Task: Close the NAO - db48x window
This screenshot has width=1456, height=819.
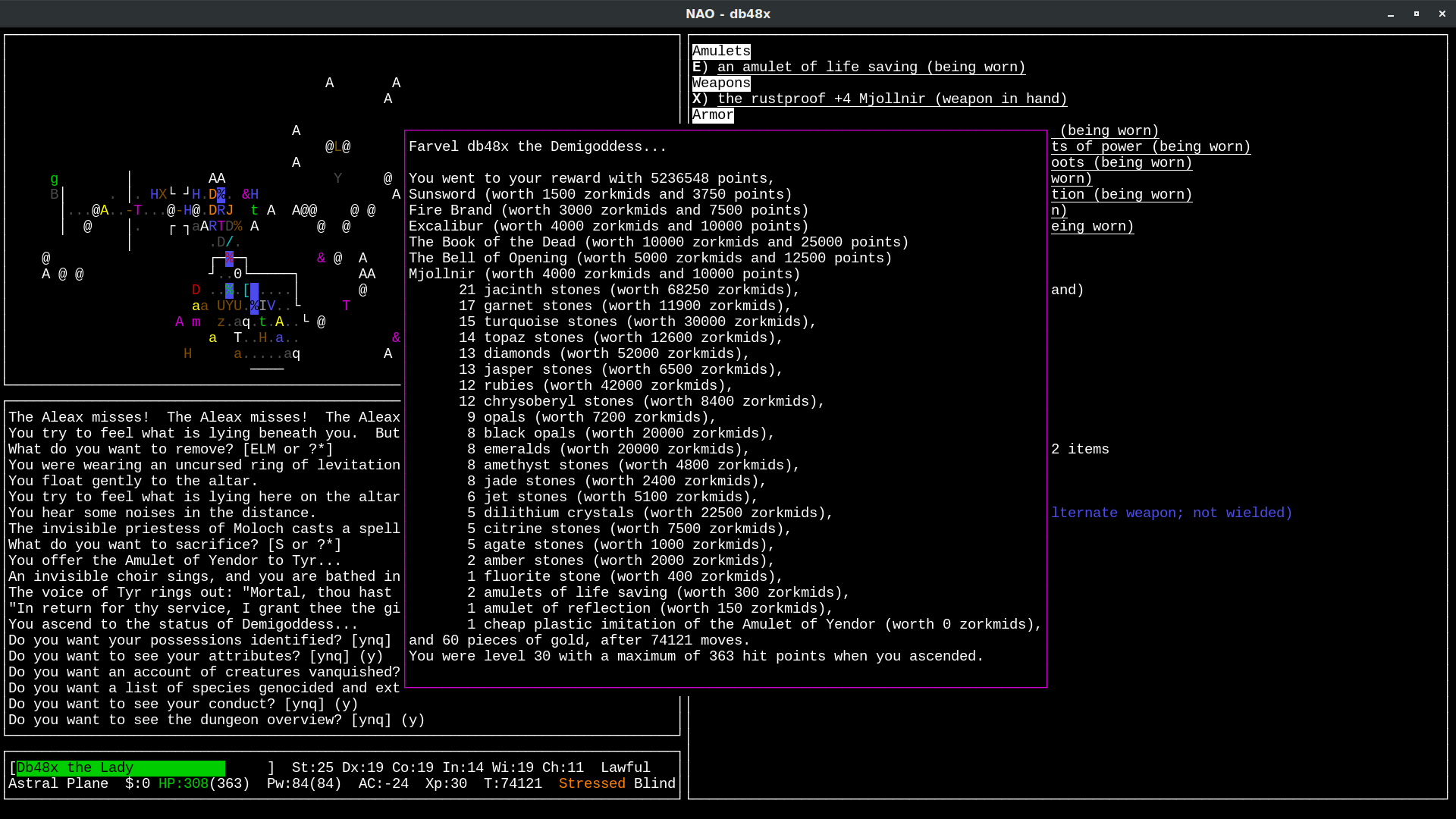Action: tap(1442, 14)
